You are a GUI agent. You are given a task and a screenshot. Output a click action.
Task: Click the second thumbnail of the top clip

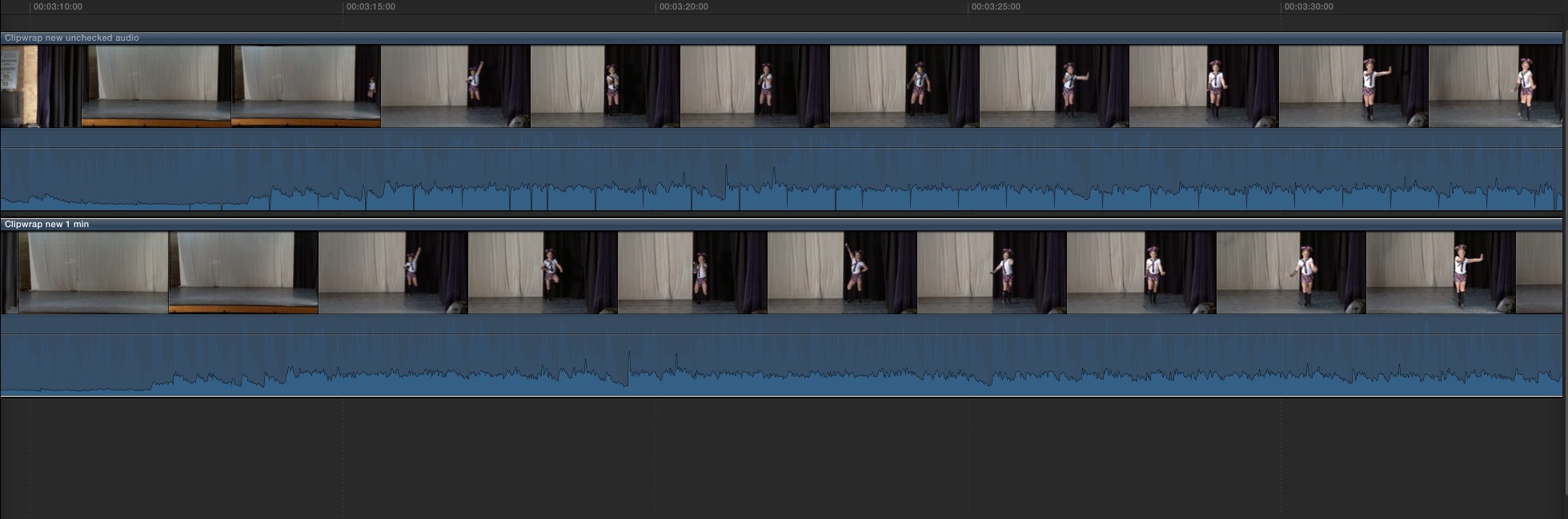click(156, 86)
